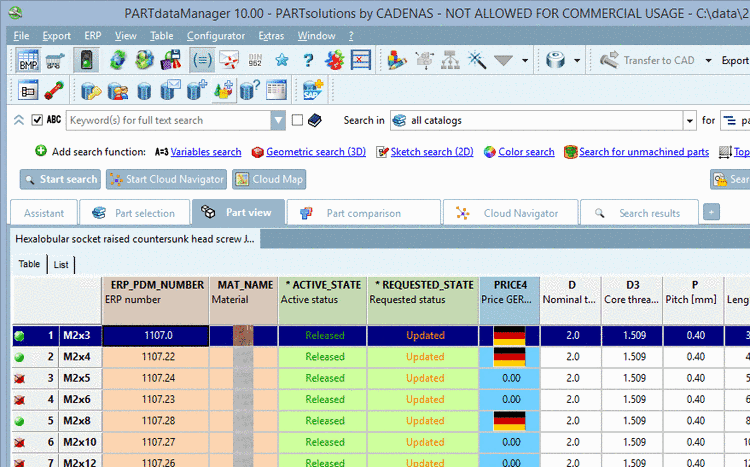The image size is (750, 467).
Task: Open the Extras menu
Action: pyautogui.click(x=271, y=36)
